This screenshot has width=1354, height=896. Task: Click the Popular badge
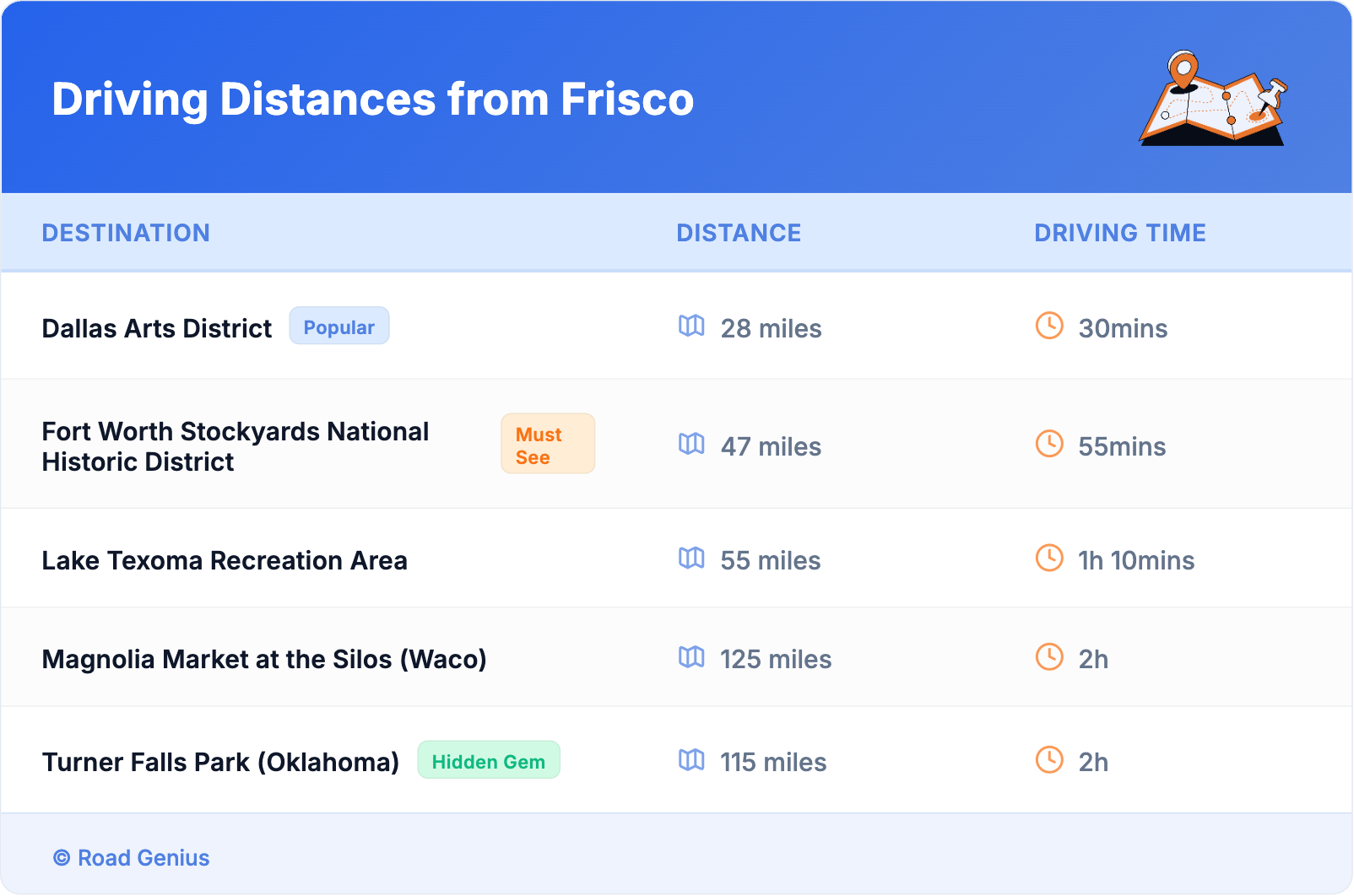coord(339,327)
